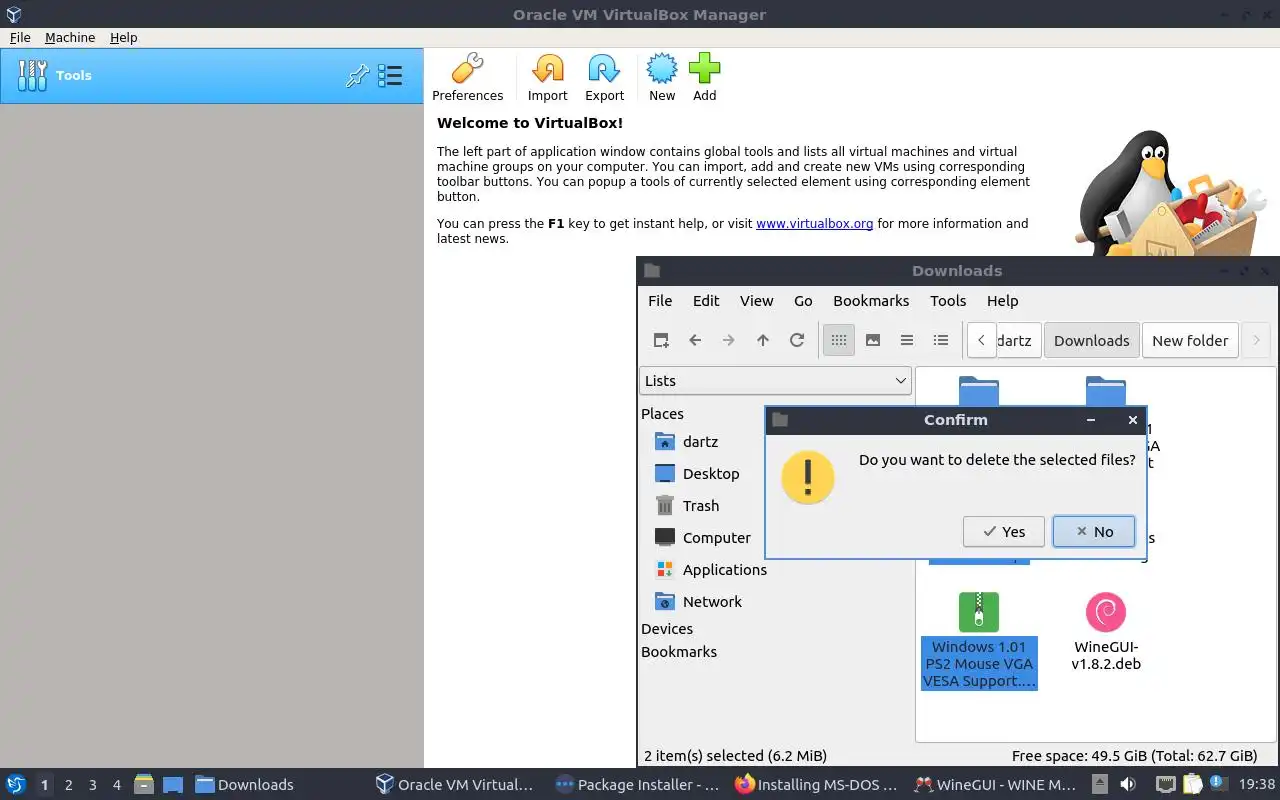The height and width of the screenshot is (800, 1280).
Task: Click the Devices section heading
Action: (667, 629)
